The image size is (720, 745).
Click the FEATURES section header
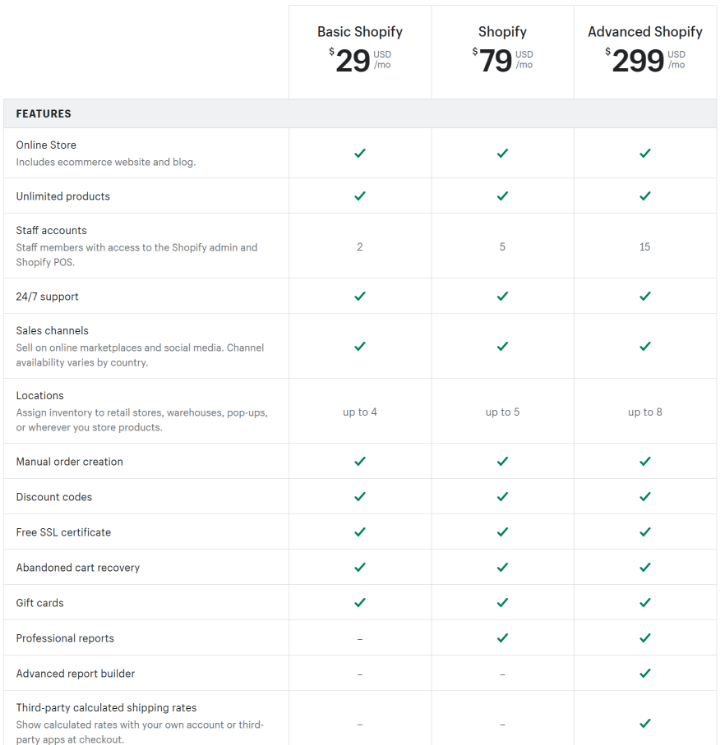click(44, 114)
